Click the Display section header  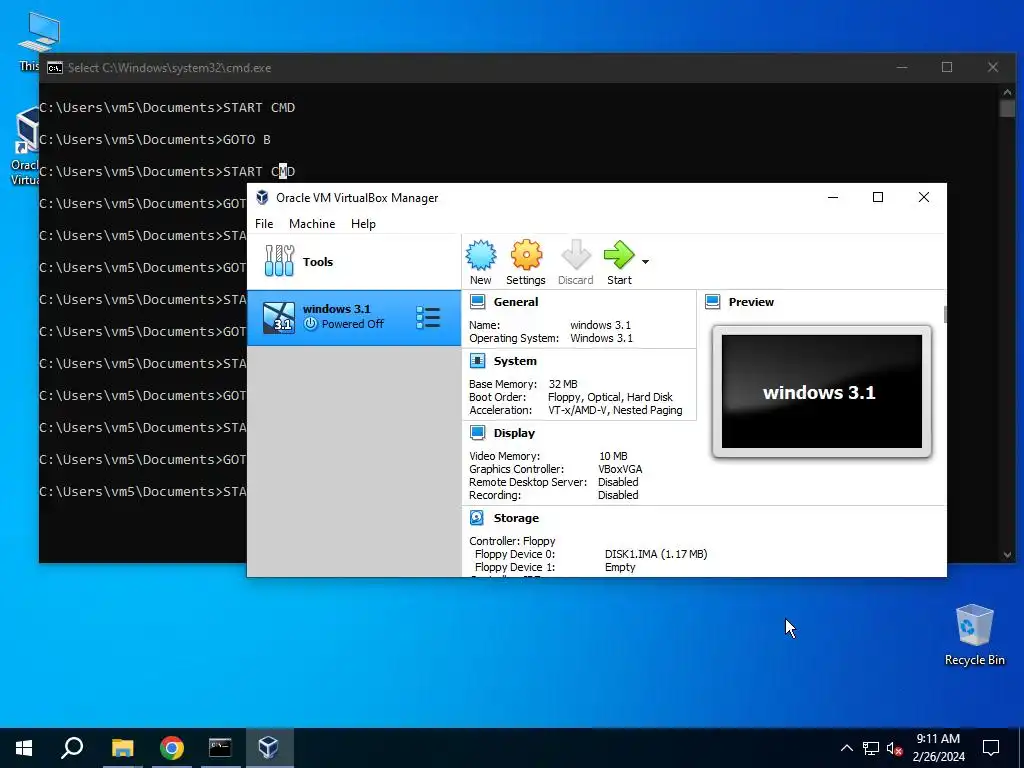514,433
